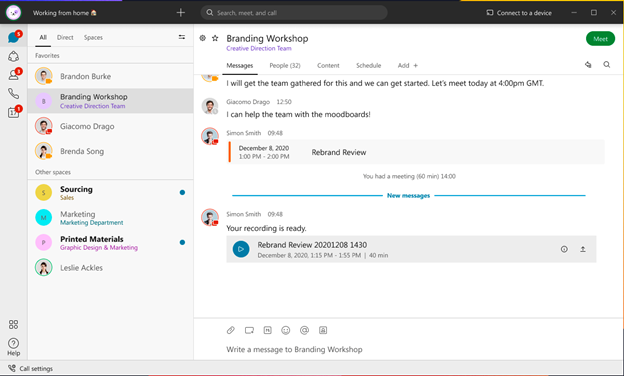
Task: Switch to the Schedule tab
Action: 369,66
